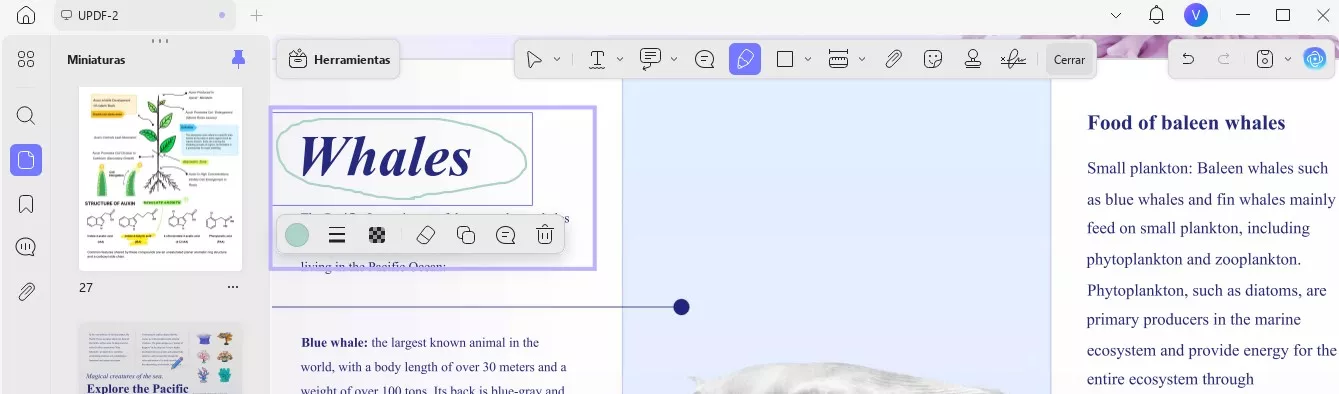Click the attachment paperclip in toolbar
Viewport: 1339px width, 394px height.
click(894, 59)
